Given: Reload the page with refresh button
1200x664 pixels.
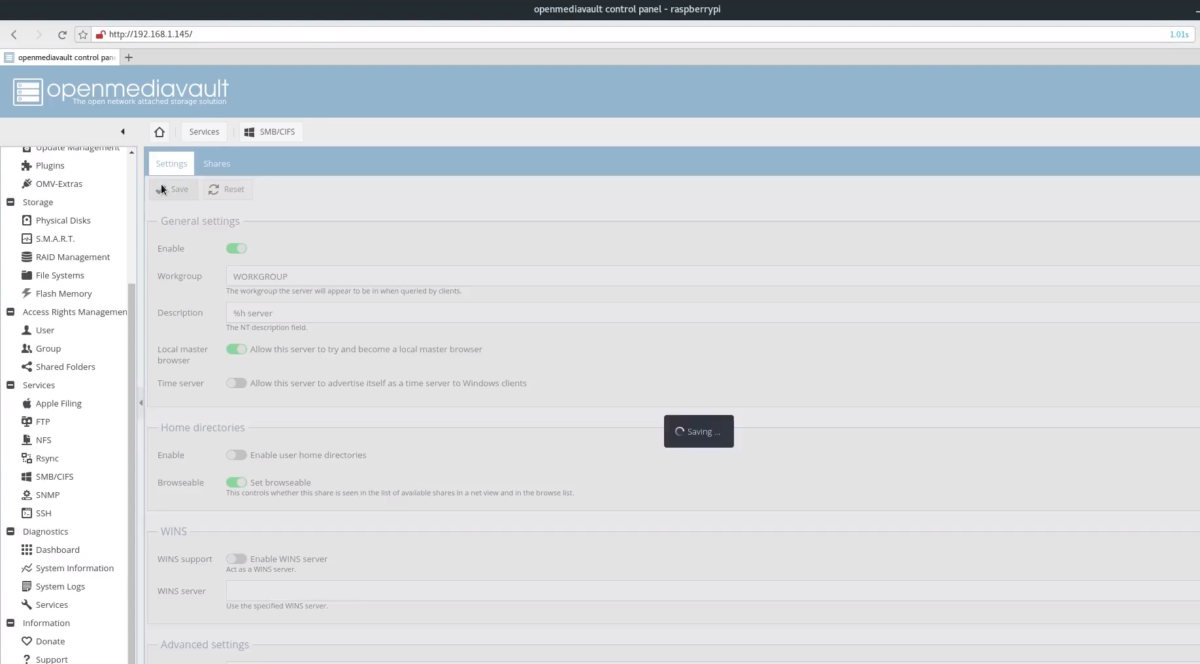Looking at the screenshot, I should [62, 34].
